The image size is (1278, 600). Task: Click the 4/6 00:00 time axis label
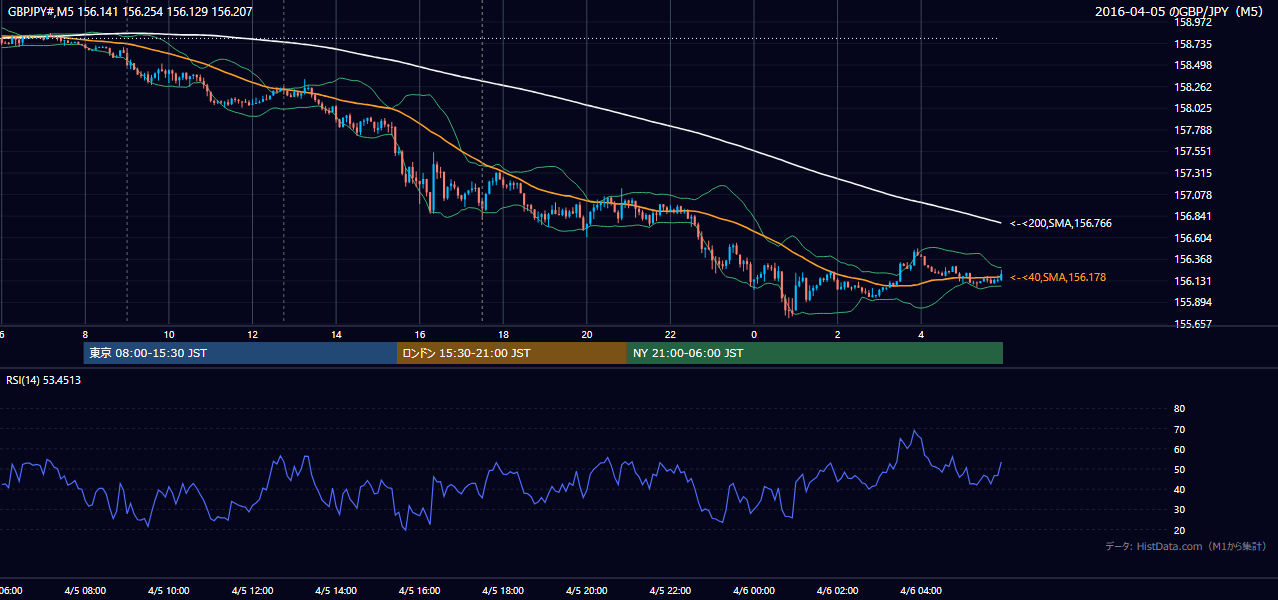(754, 591)
